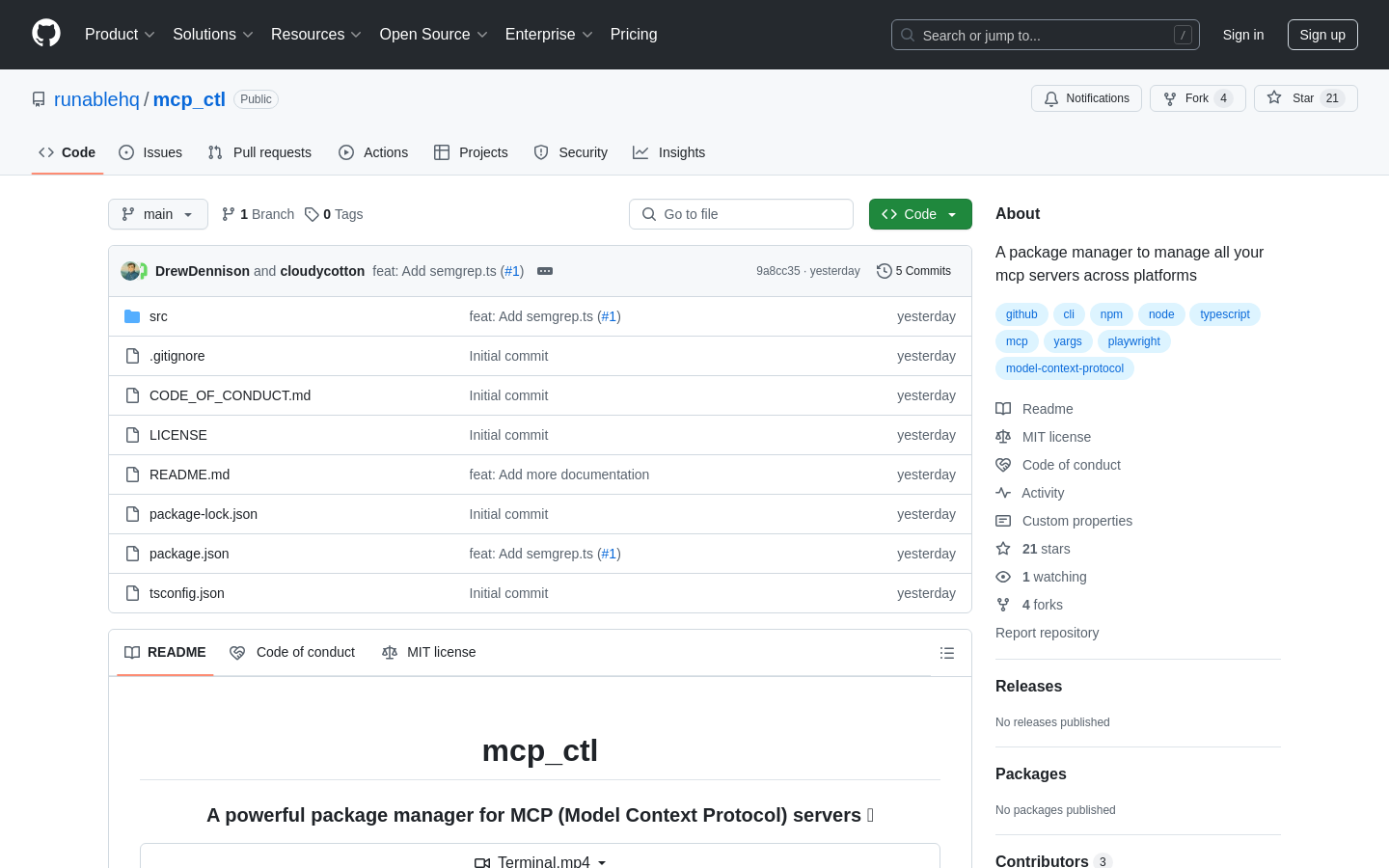Star the mcp_ctl repository
Viewport: 1389px width, 868px height.
point(1306,98)
